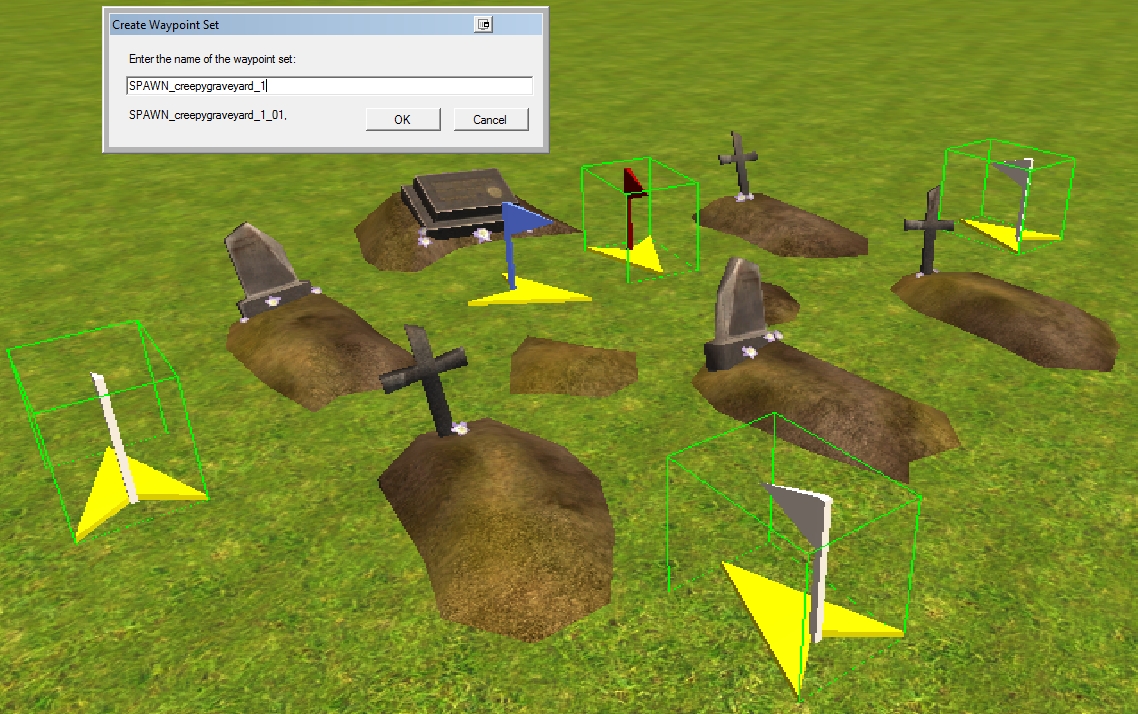Focus the waypoint set name text field
The image size is (1138, 714).
click(x=329, y=86)
